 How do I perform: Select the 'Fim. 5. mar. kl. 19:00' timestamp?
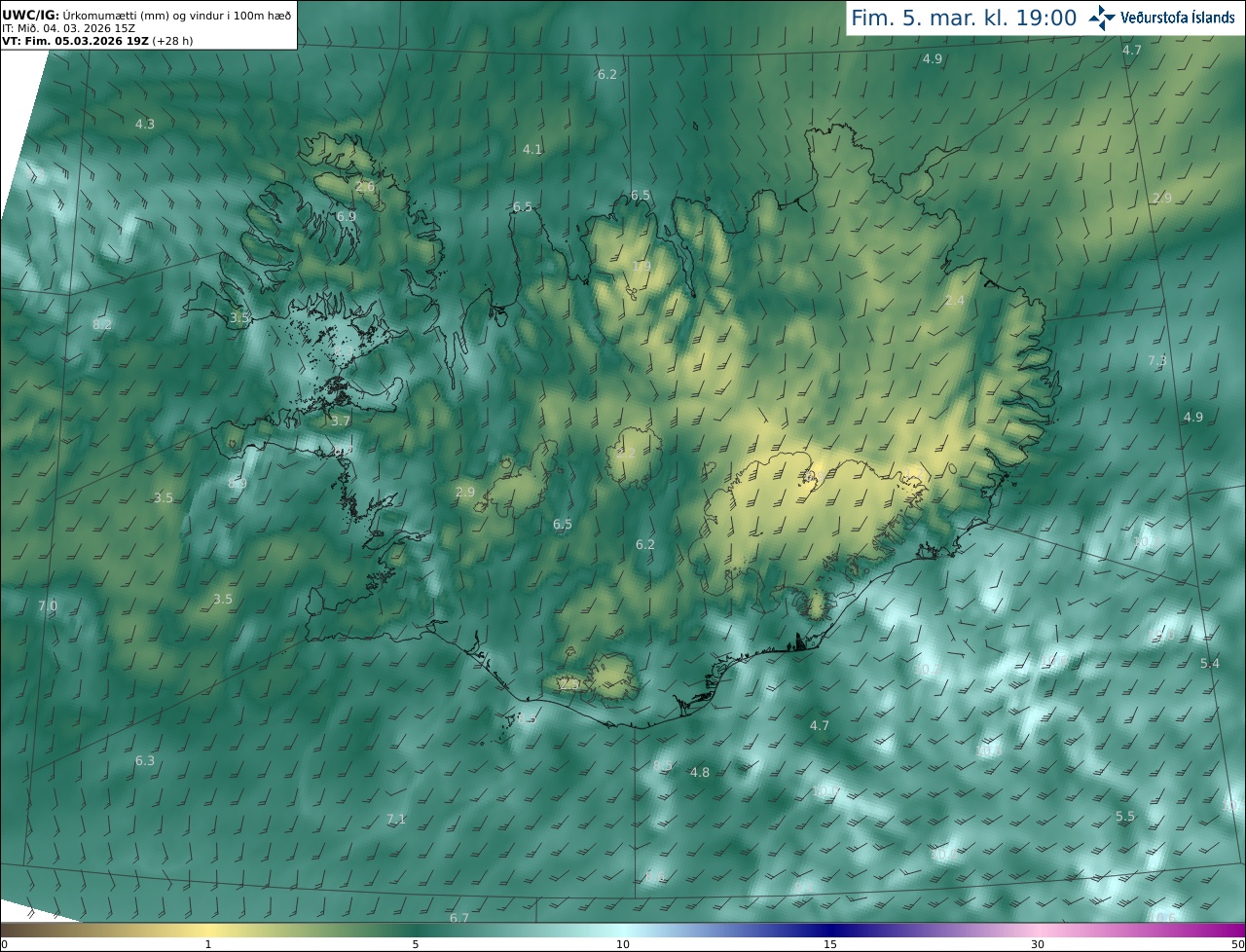coord(964,18)
